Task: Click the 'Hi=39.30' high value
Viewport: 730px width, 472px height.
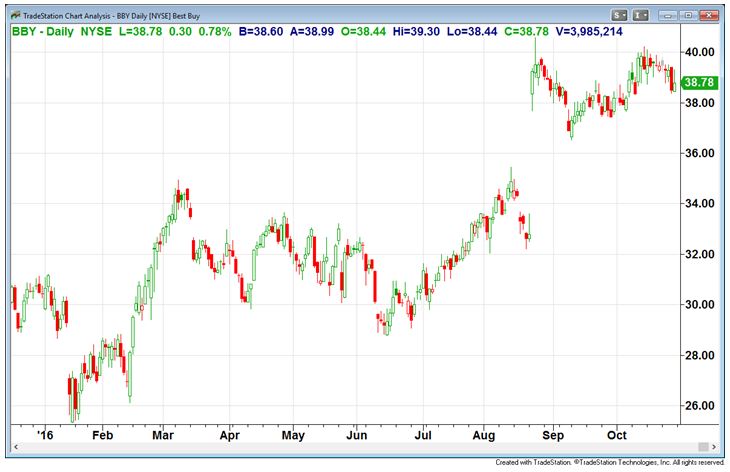Action: [416, 32]
